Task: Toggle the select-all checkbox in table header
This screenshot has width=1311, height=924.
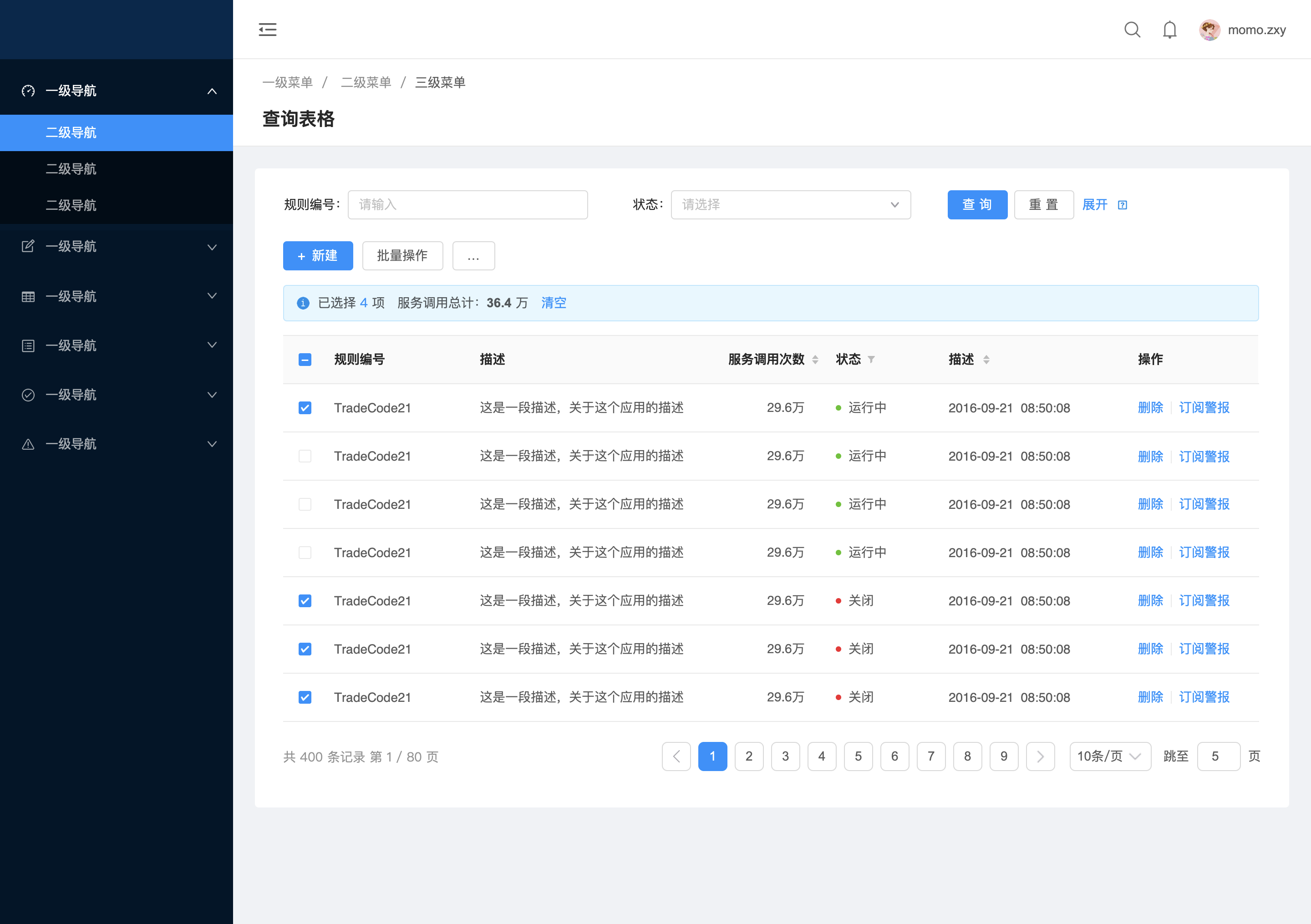Action: pyautogui.click(x=305, y=359)
